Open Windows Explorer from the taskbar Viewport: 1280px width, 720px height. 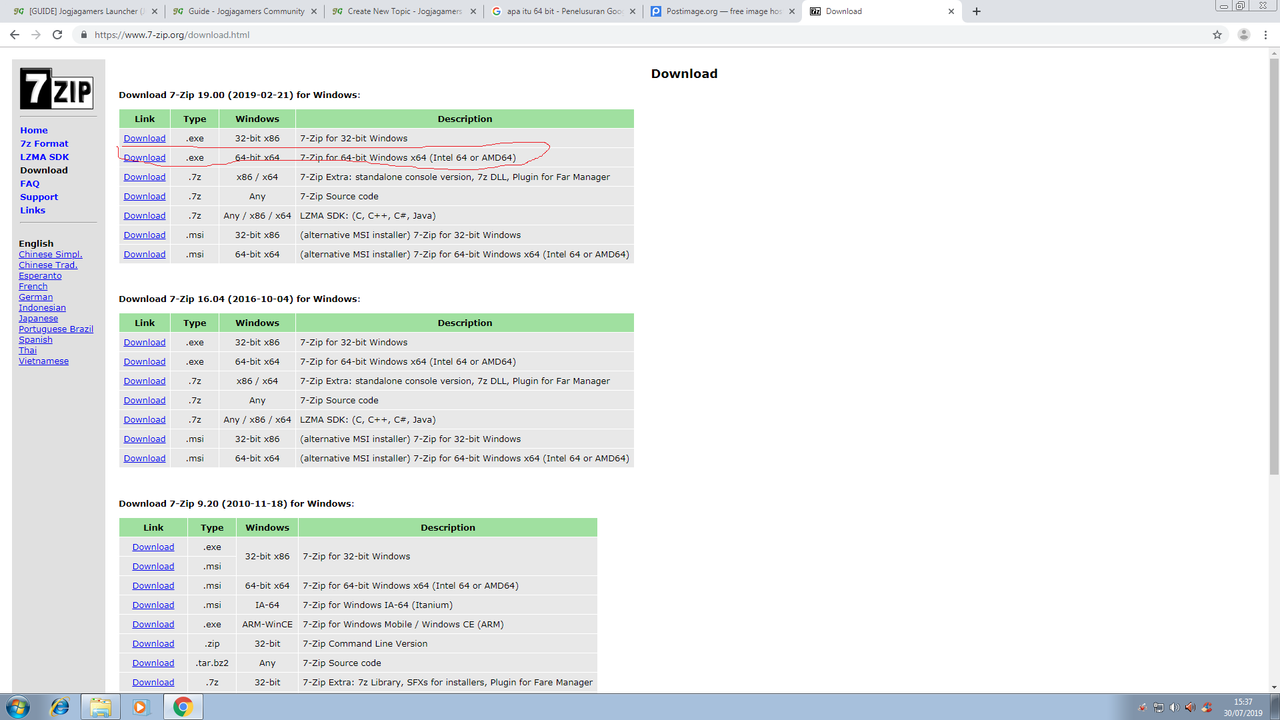(101, 707)
